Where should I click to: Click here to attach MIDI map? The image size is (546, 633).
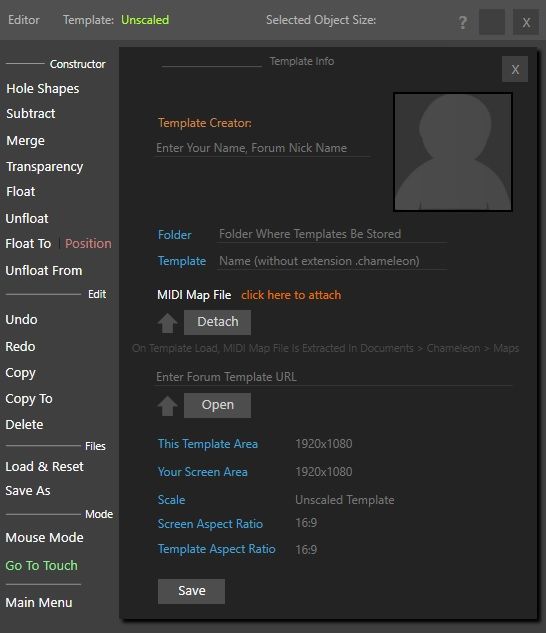click(x=291, y=295)
